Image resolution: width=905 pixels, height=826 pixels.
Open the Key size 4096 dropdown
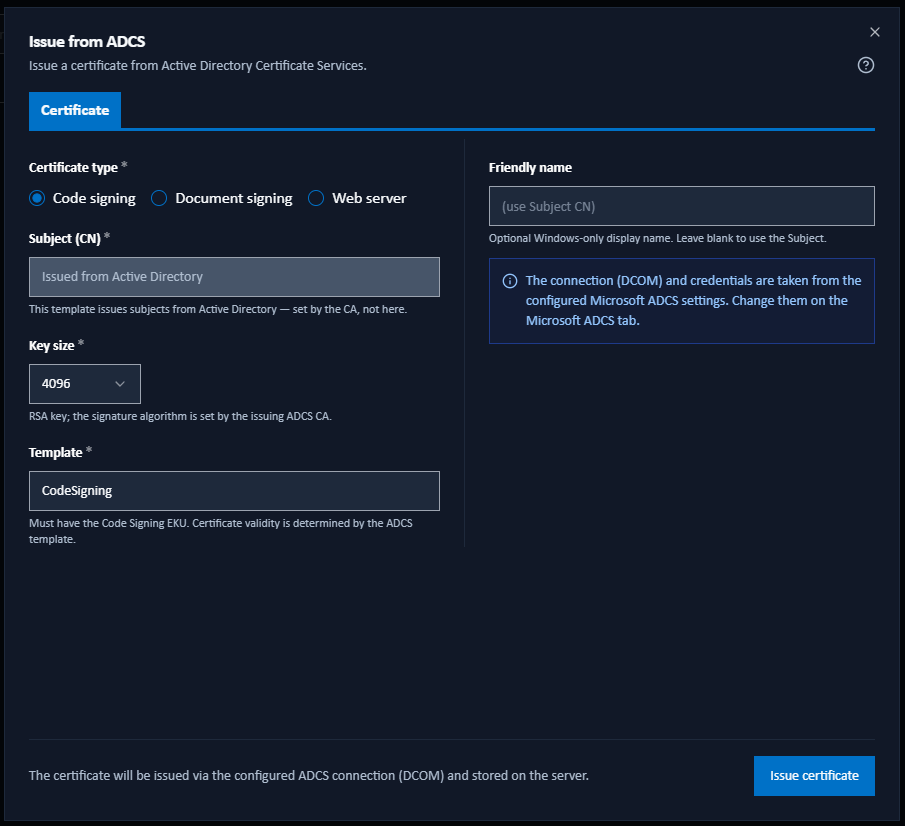point(85,384)
